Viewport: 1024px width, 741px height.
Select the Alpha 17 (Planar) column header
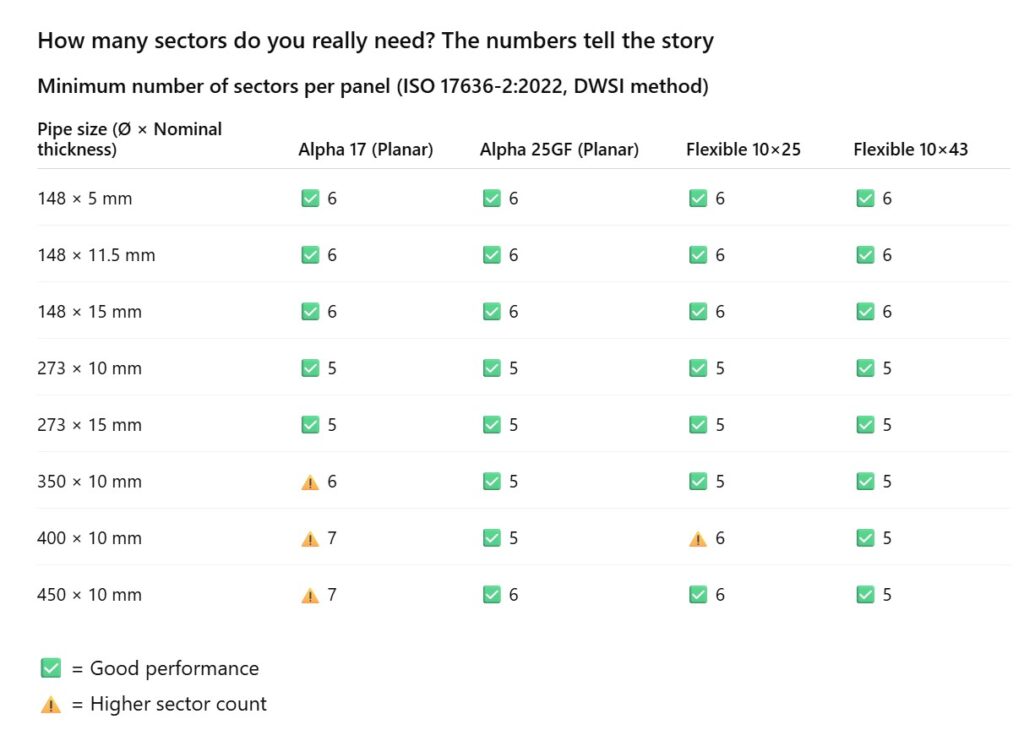pyautogui.click(x=365, y=150)
